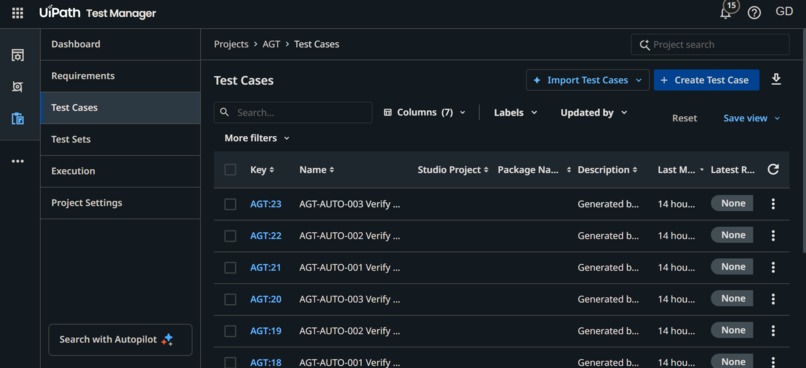Click the test cases Search field

click(x=293, y=113)
